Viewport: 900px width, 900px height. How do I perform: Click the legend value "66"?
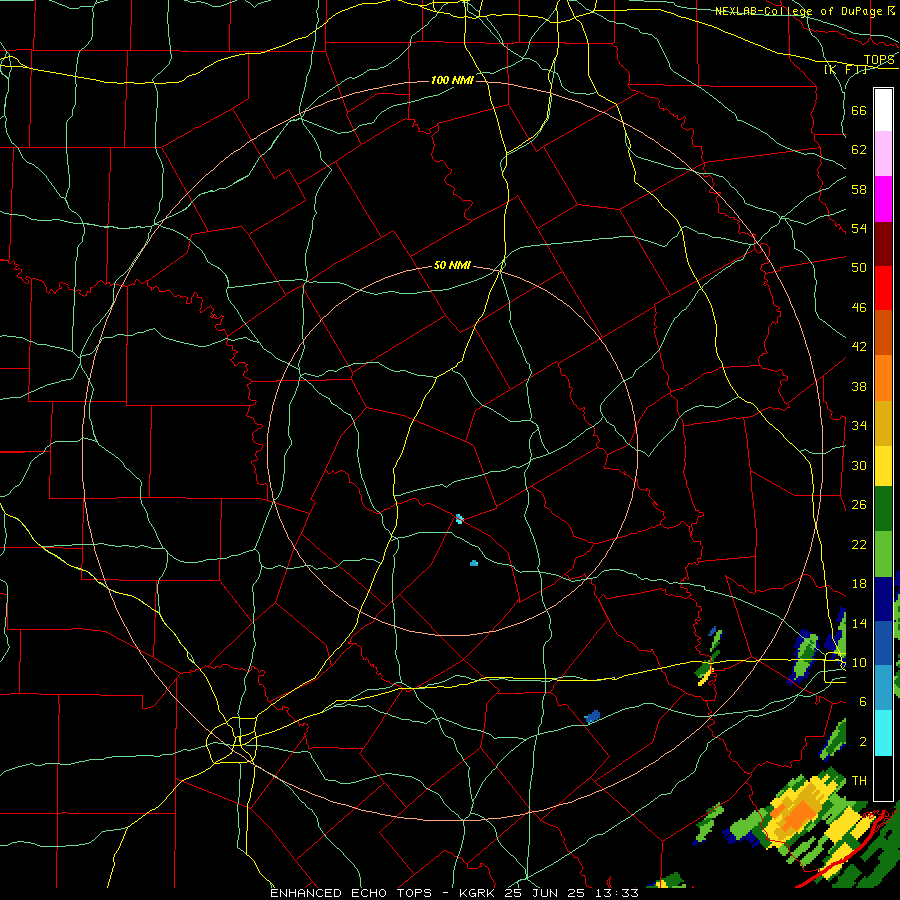(x=859, y=110)
